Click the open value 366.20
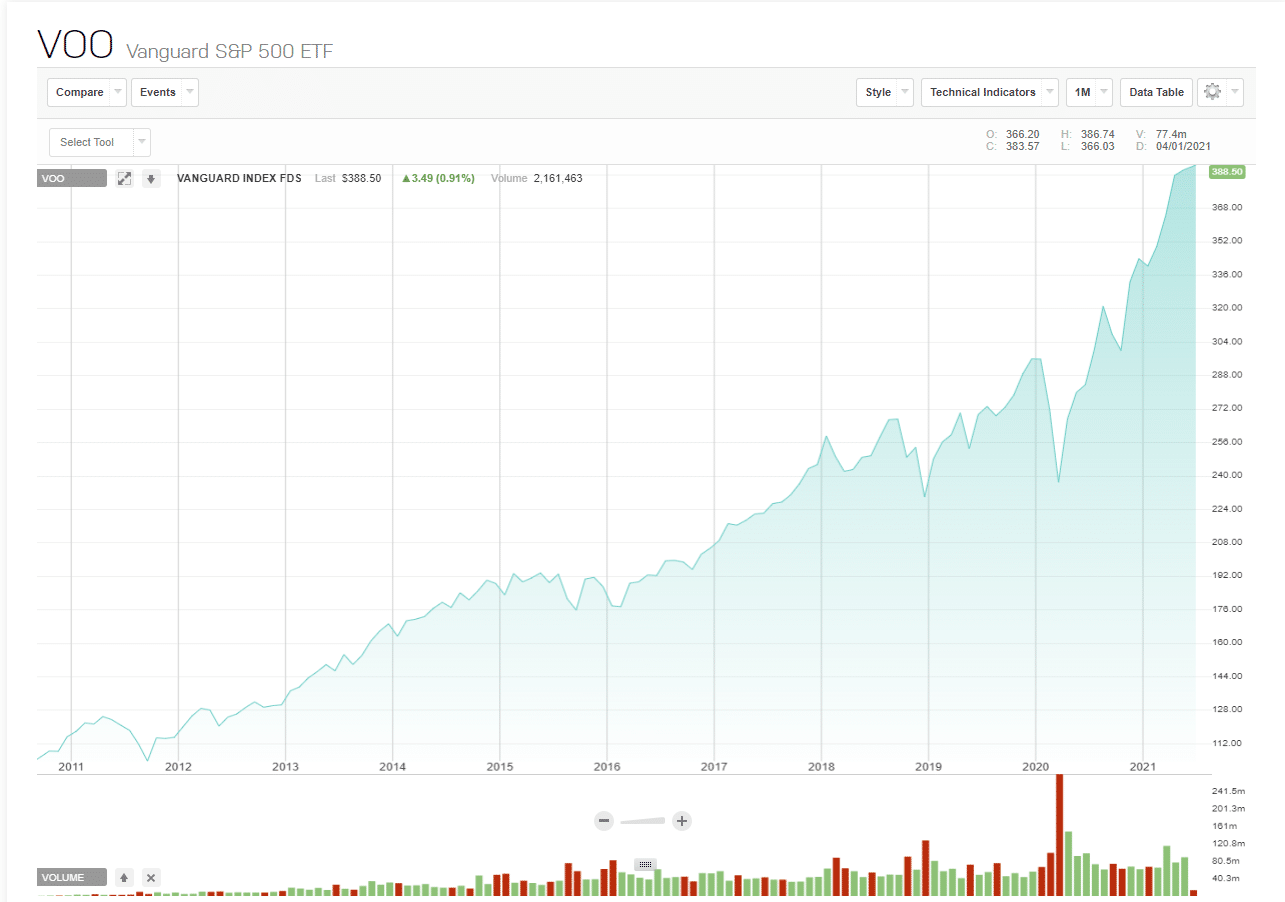 [1022, 134]
